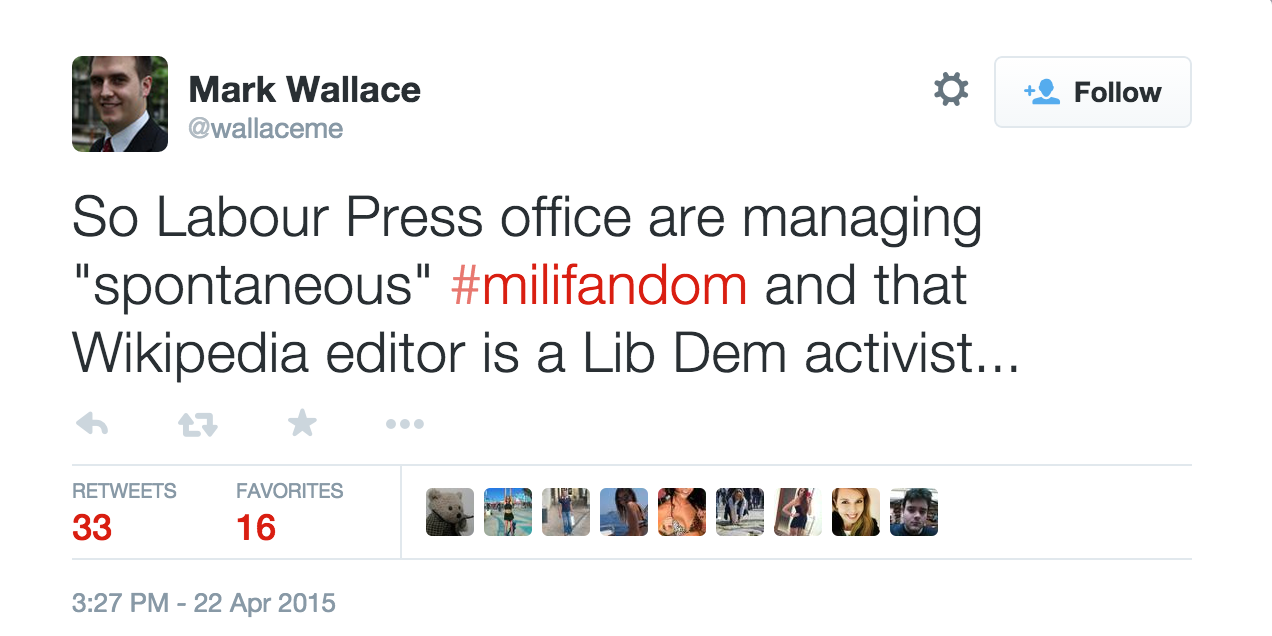1272x636 pixels.
Task: Click the avatar of man in jeans
Action: point(566,512)
